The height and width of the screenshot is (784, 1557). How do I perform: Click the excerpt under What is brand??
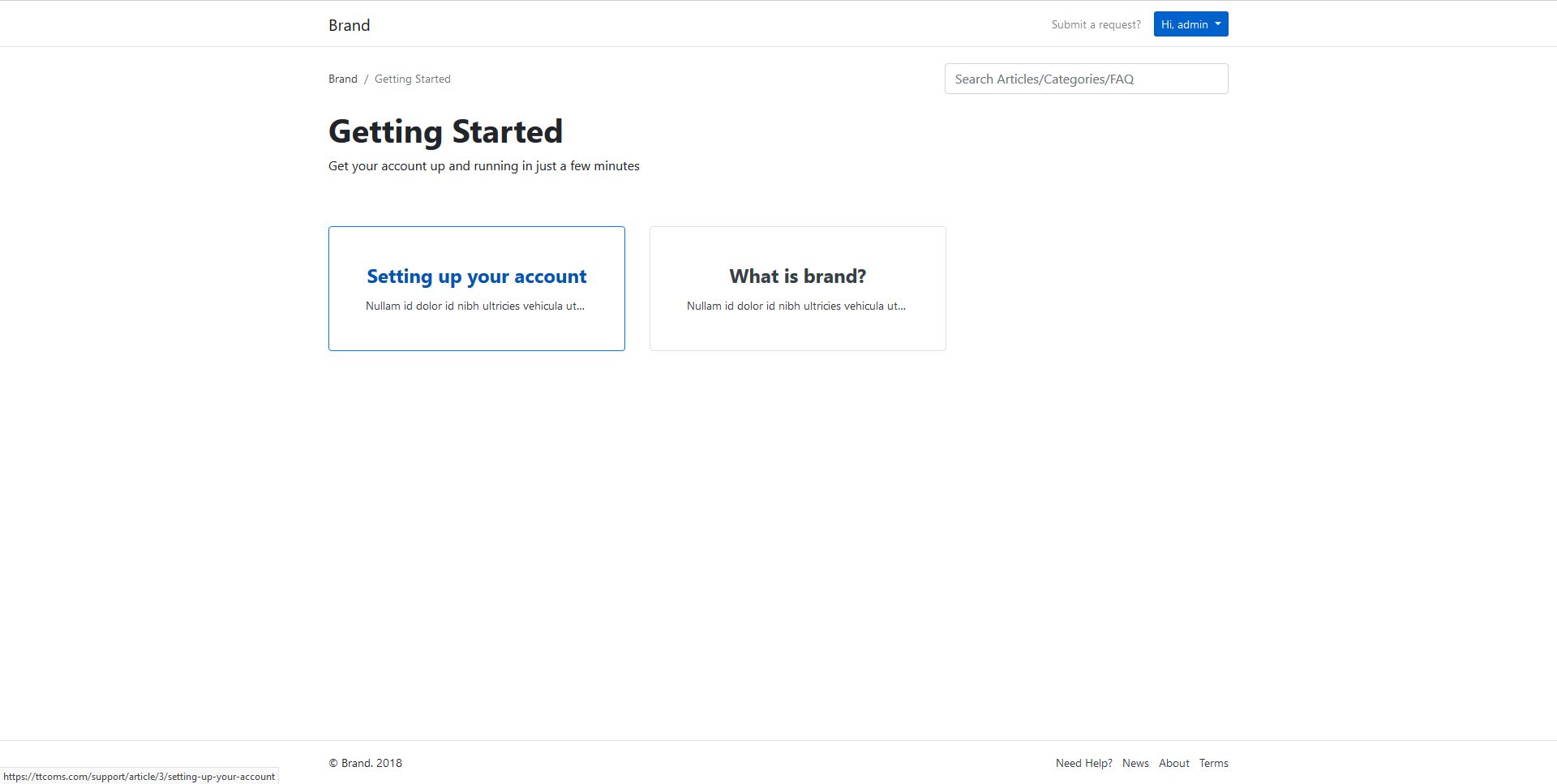[796, 306]
